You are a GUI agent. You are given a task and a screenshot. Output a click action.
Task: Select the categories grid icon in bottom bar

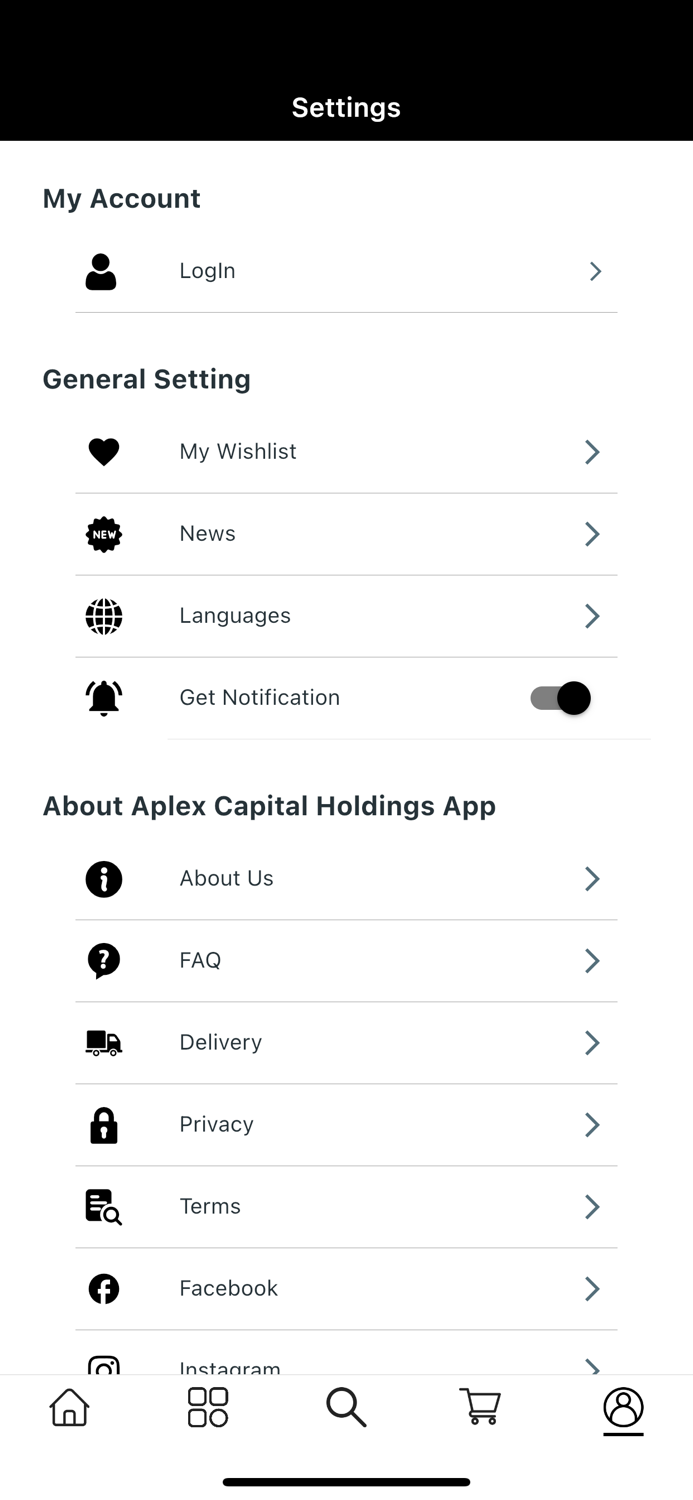click(x=207, y=1407)
